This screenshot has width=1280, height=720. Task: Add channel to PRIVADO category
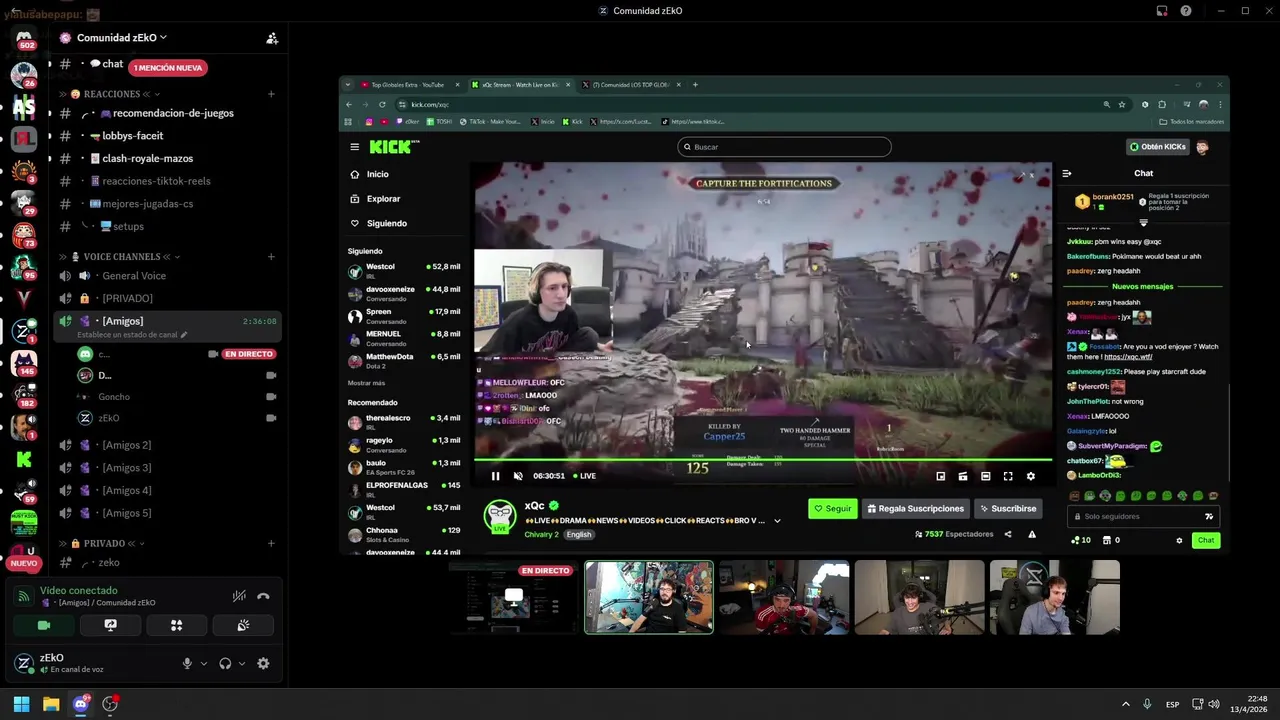[271, 544]
